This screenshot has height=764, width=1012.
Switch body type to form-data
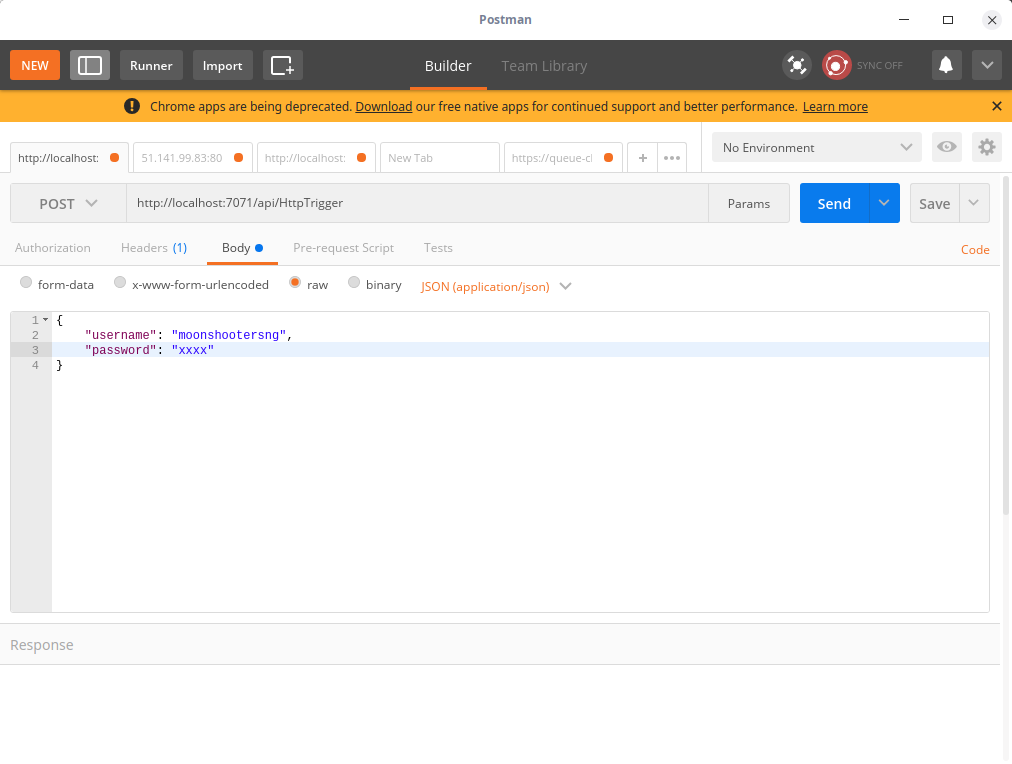pyautogui.click(x=25, y=283)
